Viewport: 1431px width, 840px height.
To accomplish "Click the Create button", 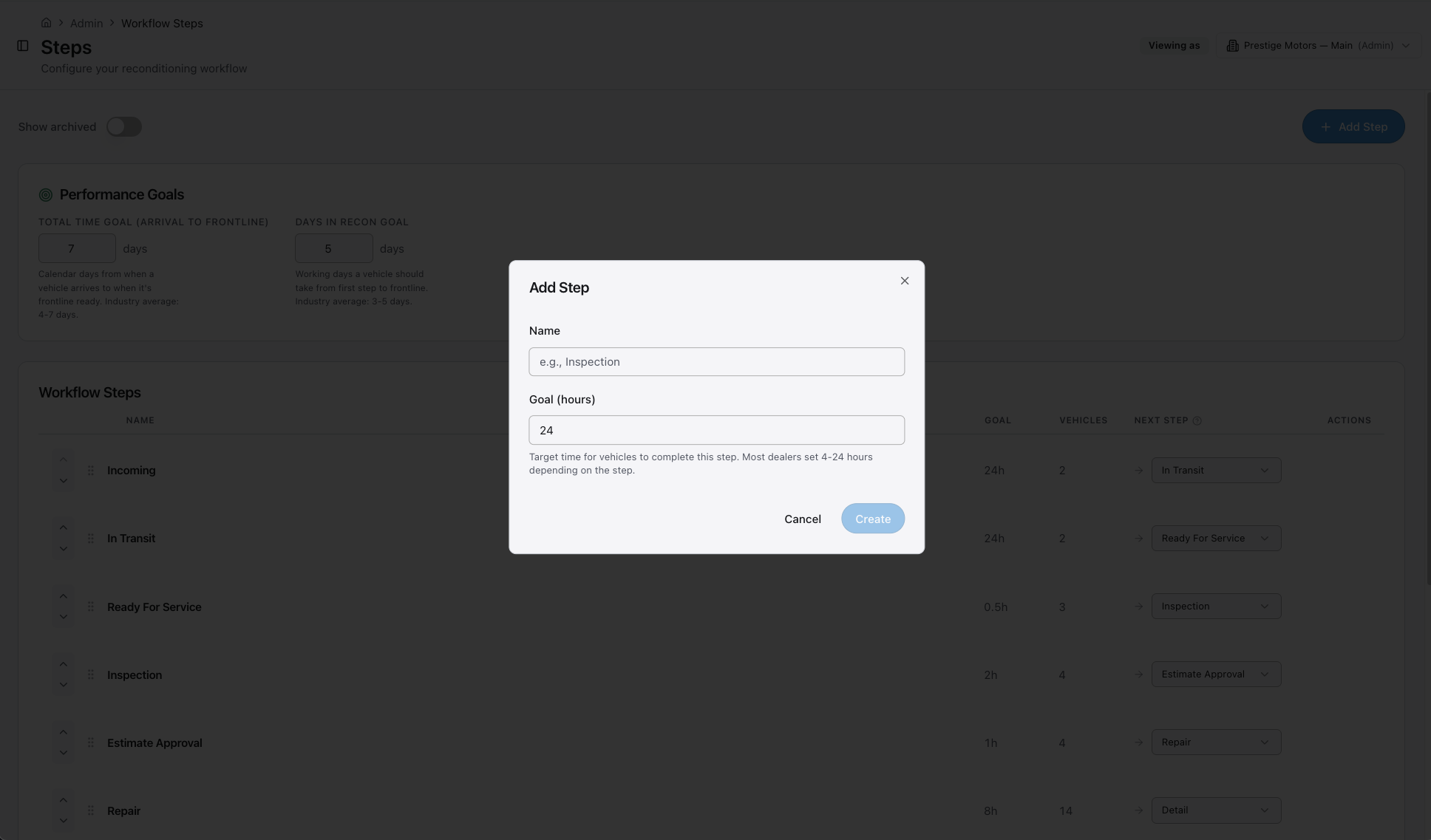I will click(x=873, y=519).
